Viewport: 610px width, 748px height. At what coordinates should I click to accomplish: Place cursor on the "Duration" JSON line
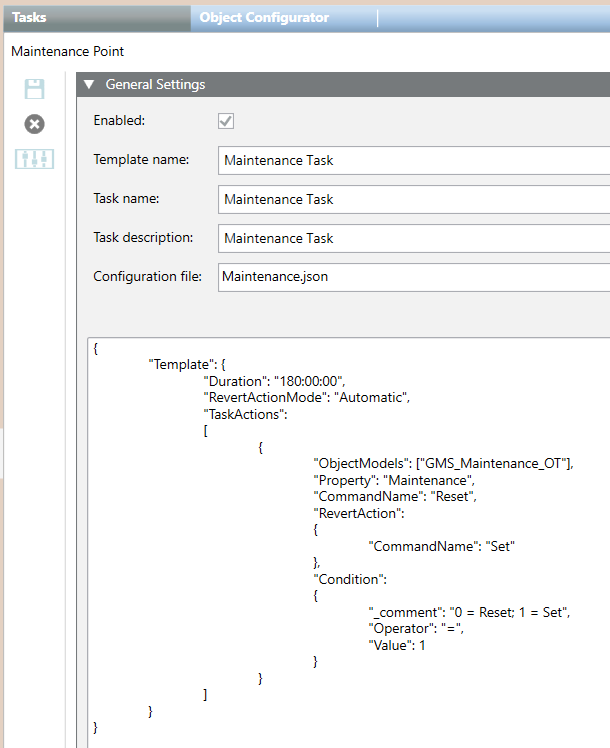pos(274,381)
